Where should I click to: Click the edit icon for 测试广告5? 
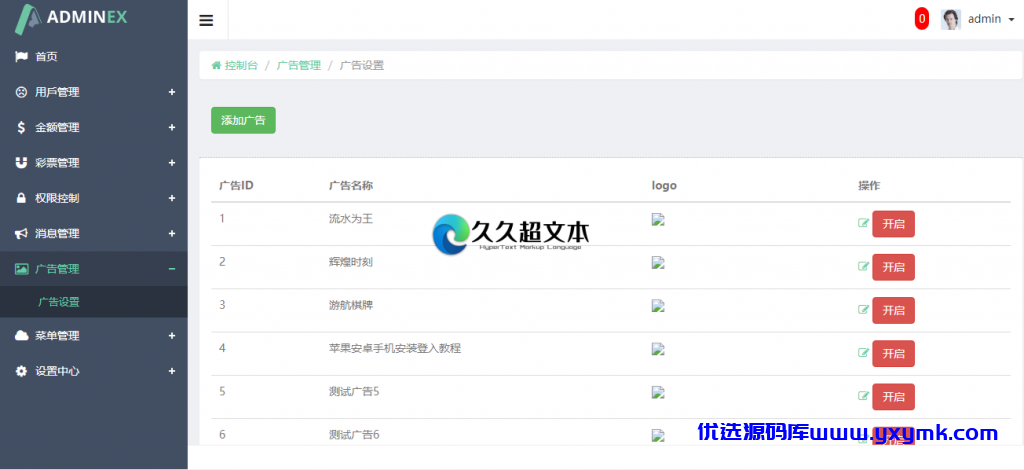click(x=863, y=396)
